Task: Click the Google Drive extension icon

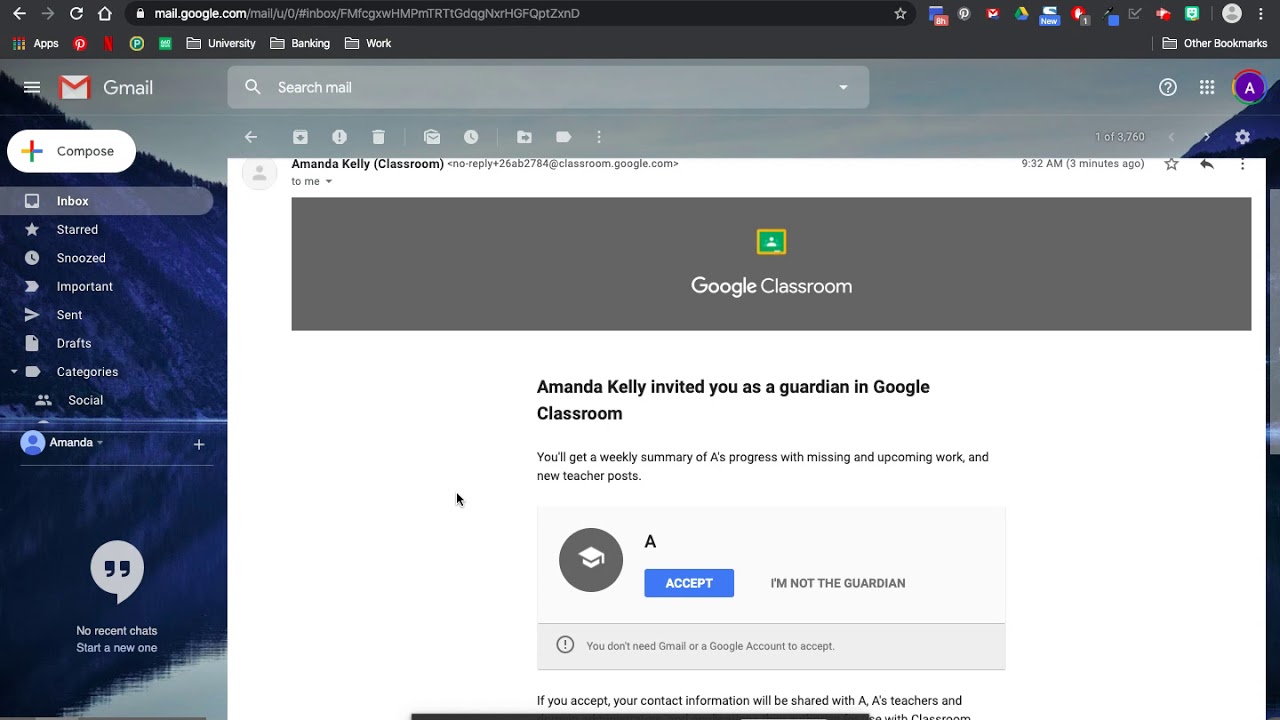Action: pos(1021,14)
